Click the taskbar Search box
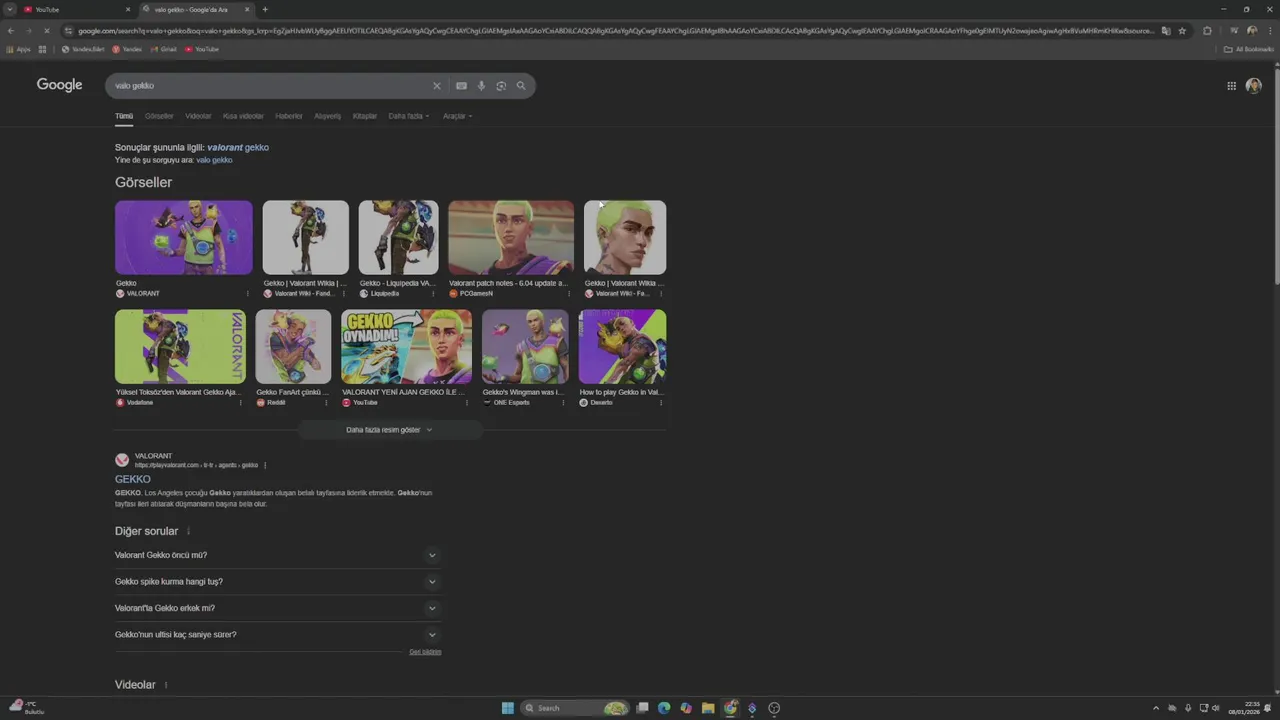The height and width of the screenshot is (720, 1280). tap(575, 708)
